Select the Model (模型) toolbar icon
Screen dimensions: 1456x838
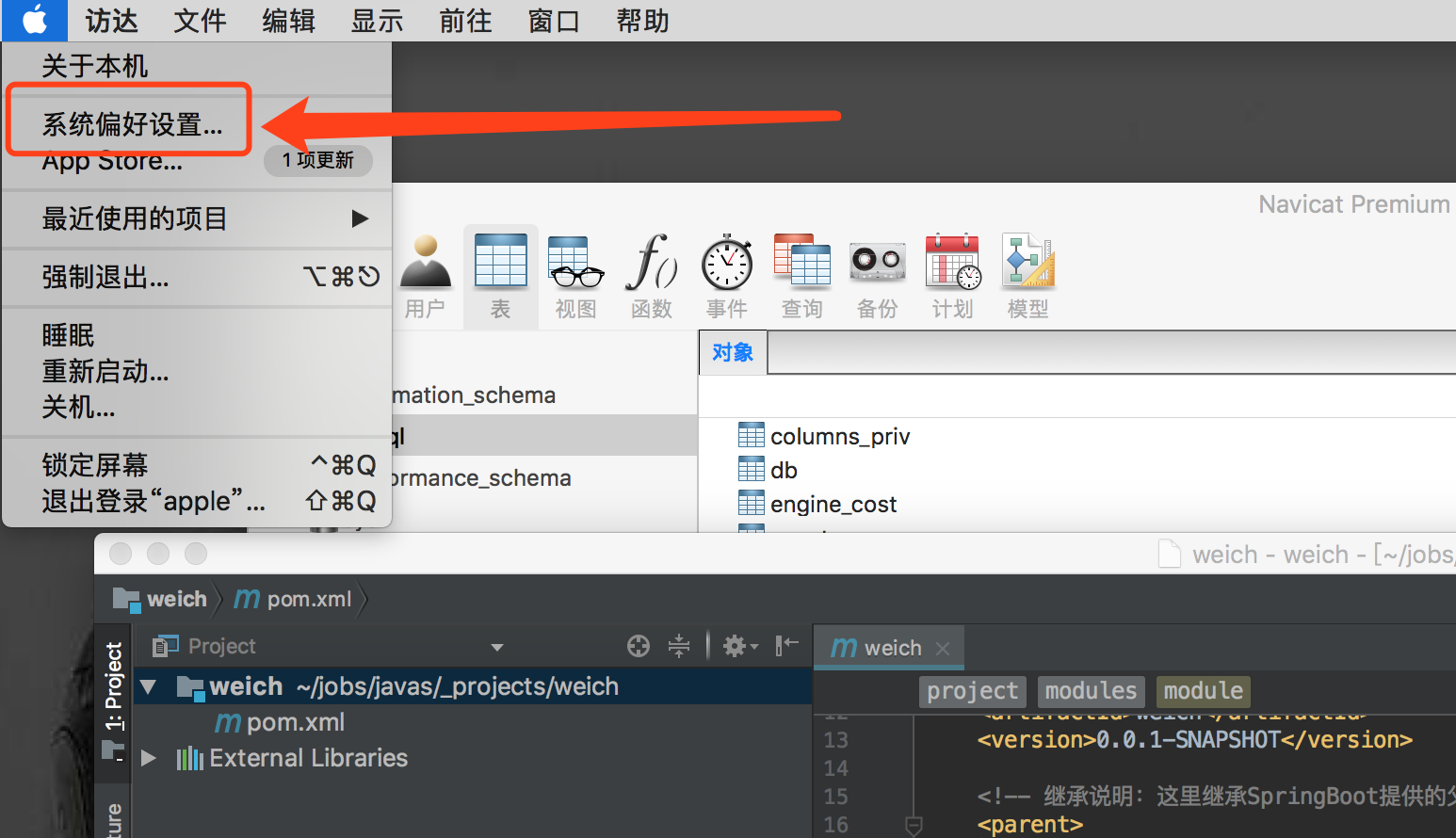click(x=1027, y=274)
